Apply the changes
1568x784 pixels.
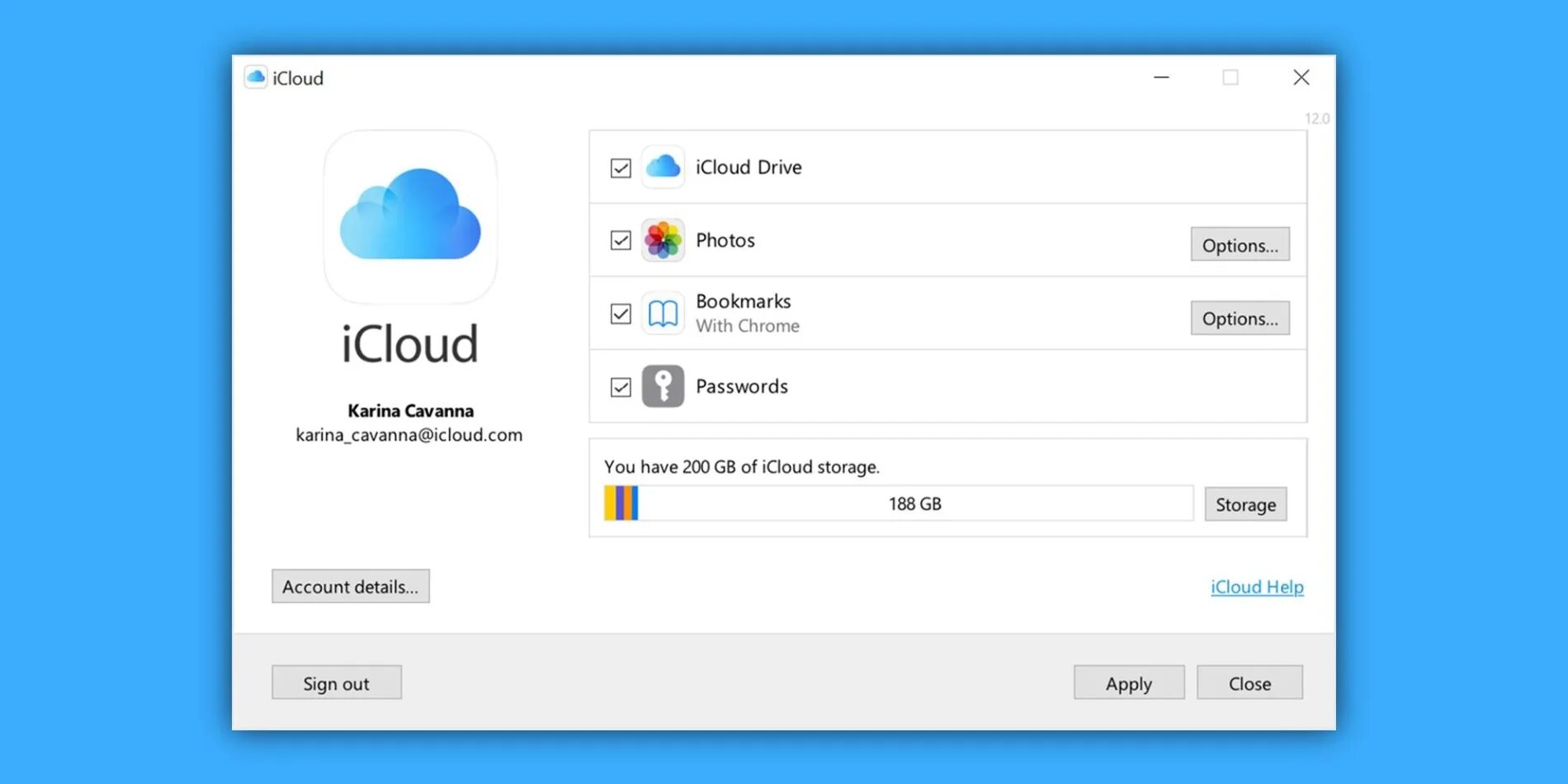pyautogui.click(x=1129, y=682)
